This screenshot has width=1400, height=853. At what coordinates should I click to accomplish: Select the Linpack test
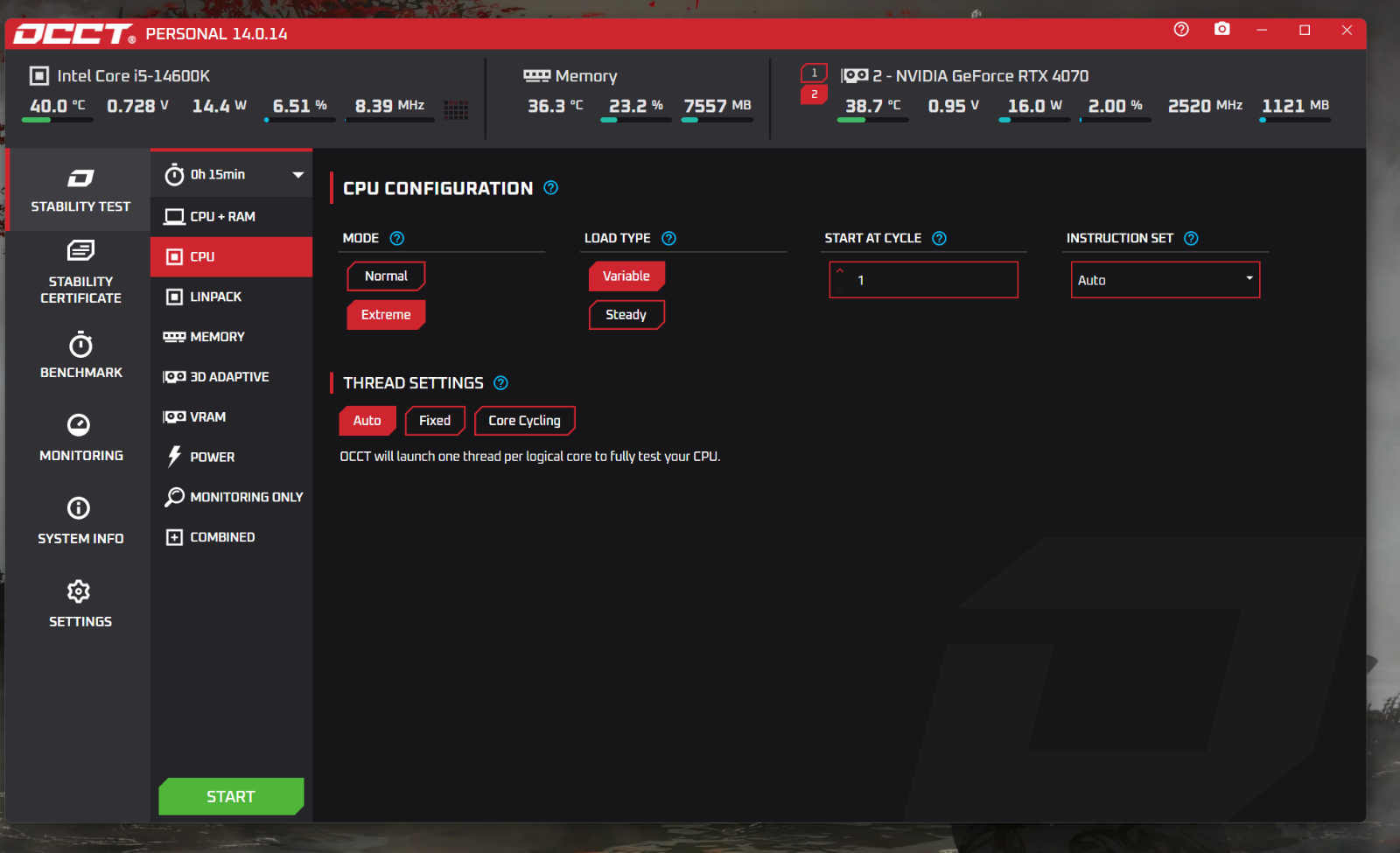pyautogui.click(x=215, y=297)
